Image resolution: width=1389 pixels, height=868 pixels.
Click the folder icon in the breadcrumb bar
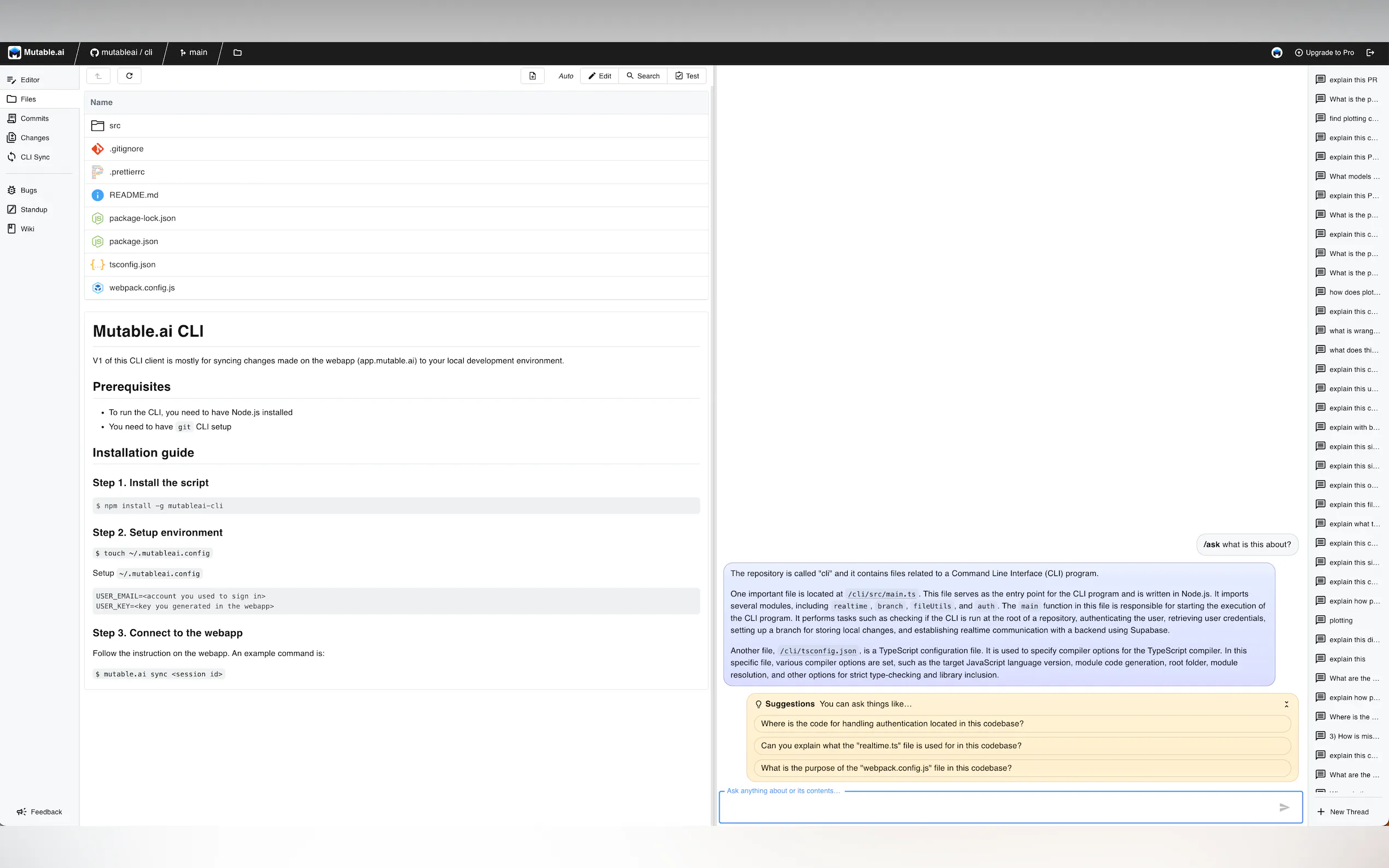pyautogui.click(x=238, y=52)
